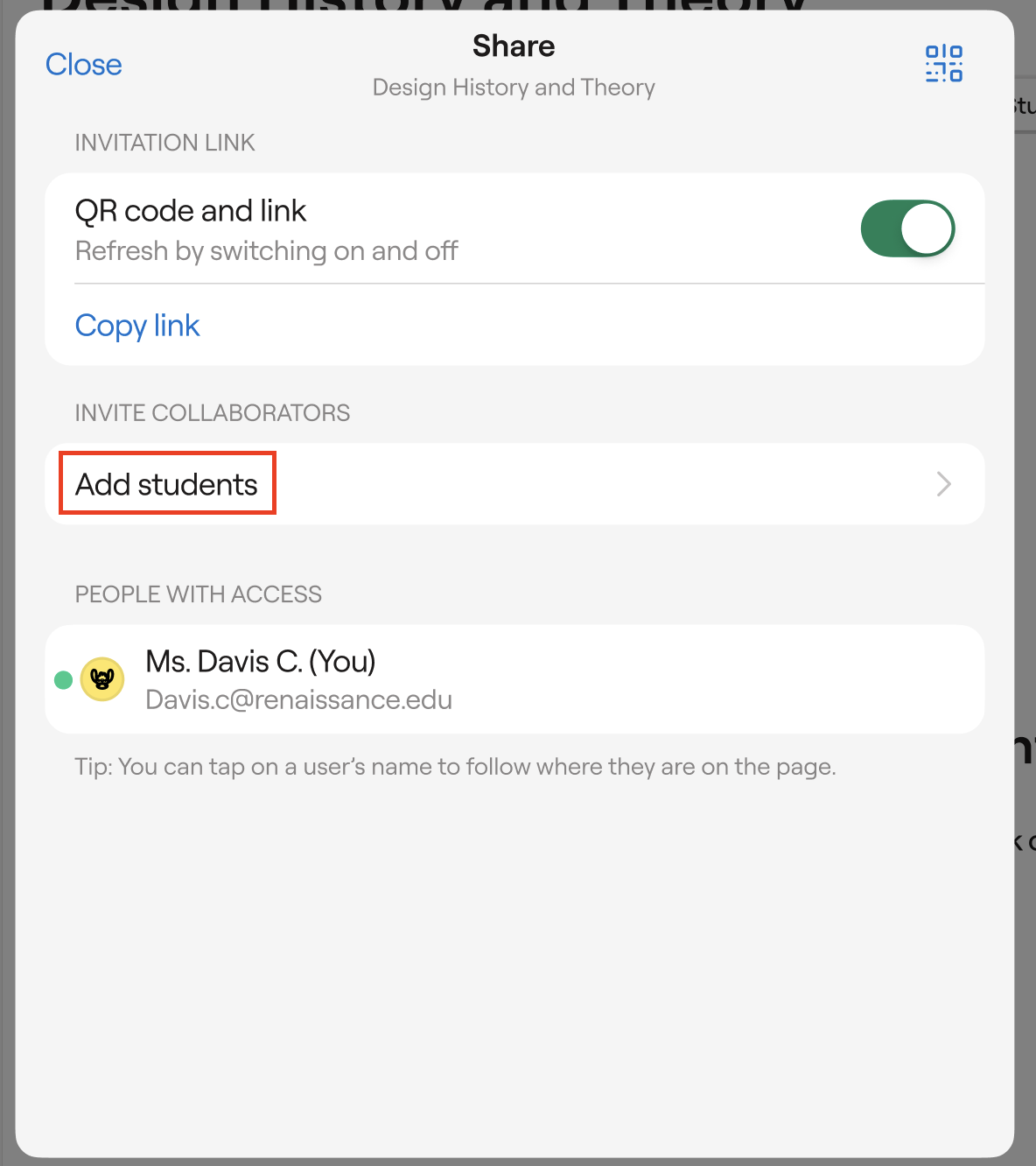Click the green online status dot
The width and height of the screenshot is (1036, 1166).
[x=63, y=680]
